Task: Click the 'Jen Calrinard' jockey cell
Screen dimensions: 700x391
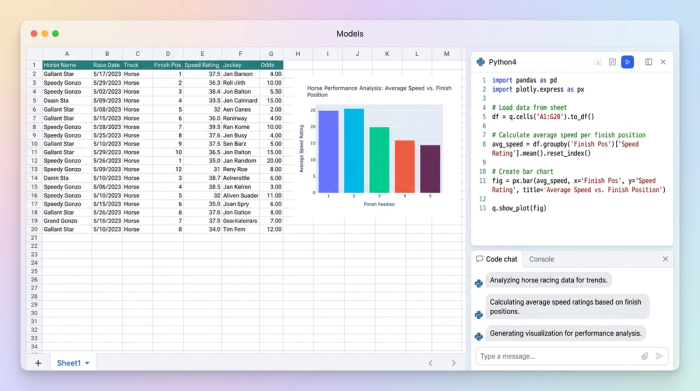Action: [x=240, y=100]
